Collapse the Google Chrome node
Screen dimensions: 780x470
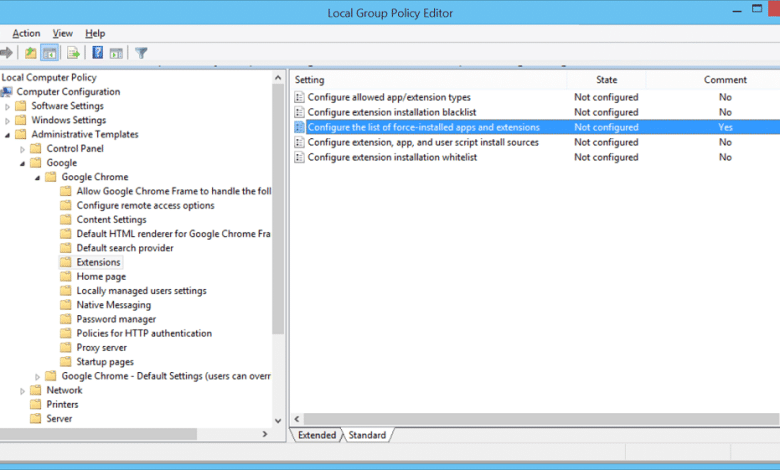pos(37,178)
